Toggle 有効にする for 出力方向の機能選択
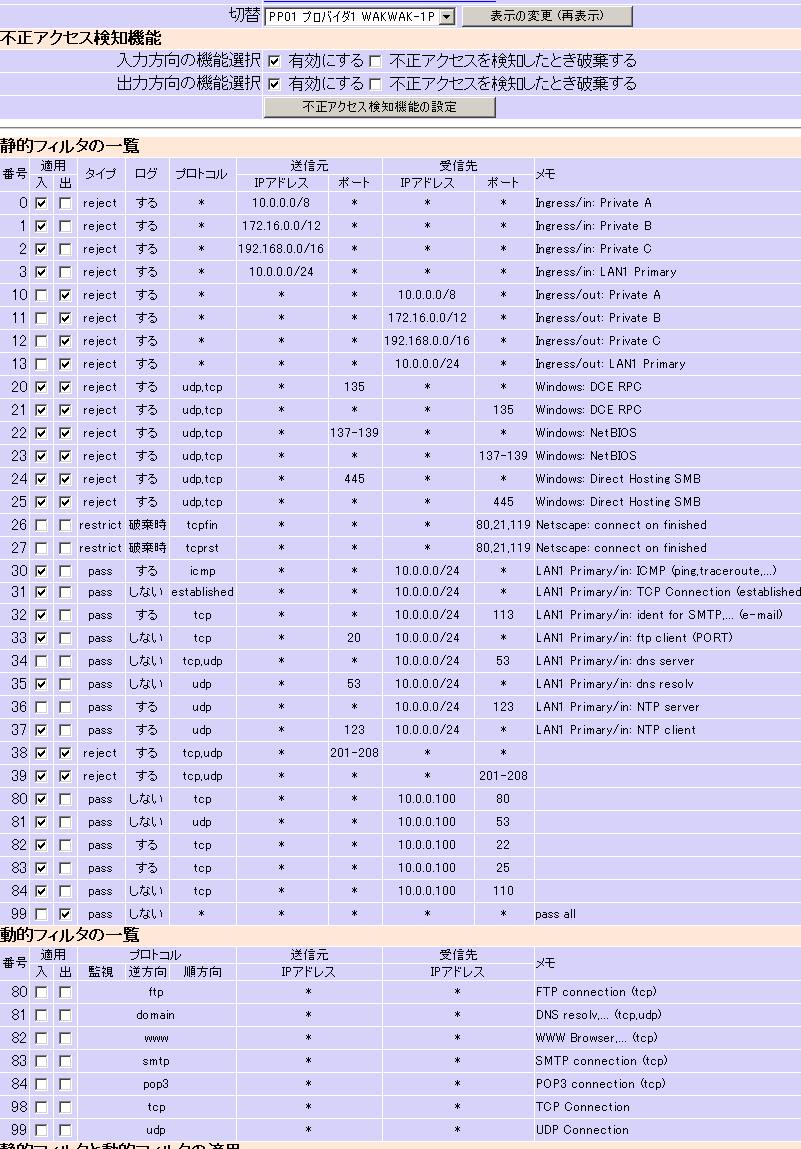Screen dimensions: 801x1149 [274, 84]
